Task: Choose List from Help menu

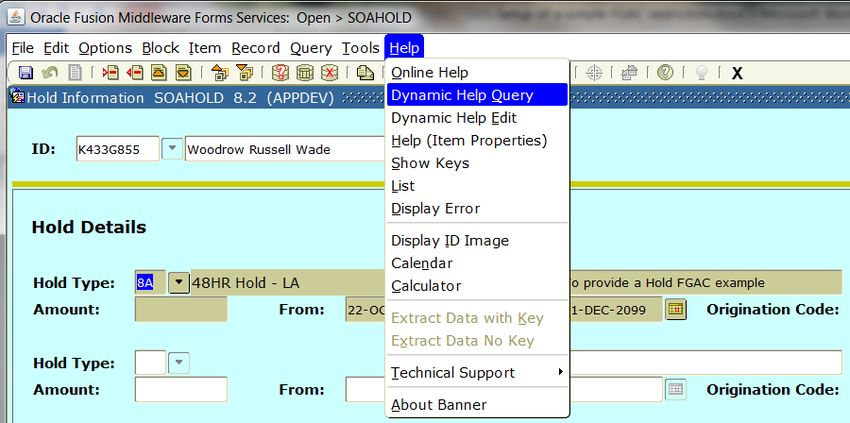Action: click(477, 186)
